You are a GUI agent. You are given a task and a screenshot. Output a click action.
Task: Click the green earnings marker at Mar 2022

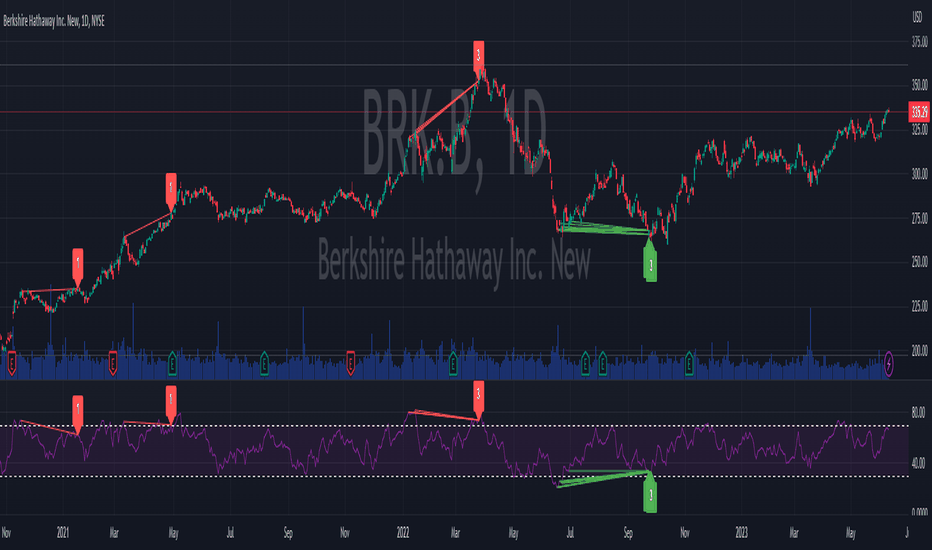tap(453, 363)
